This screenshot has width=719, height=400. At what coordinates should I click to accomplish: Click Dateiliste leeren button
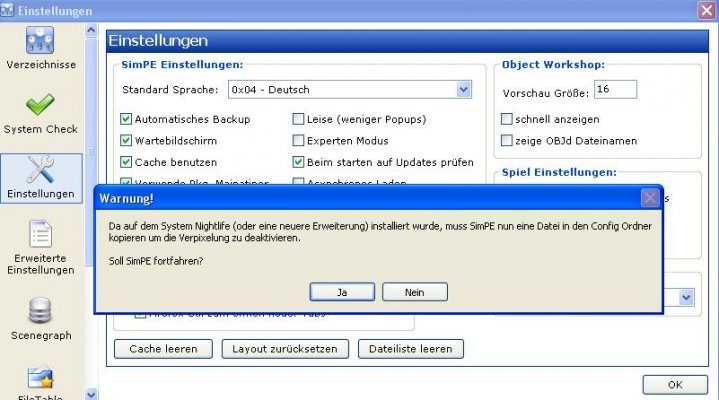410,349
